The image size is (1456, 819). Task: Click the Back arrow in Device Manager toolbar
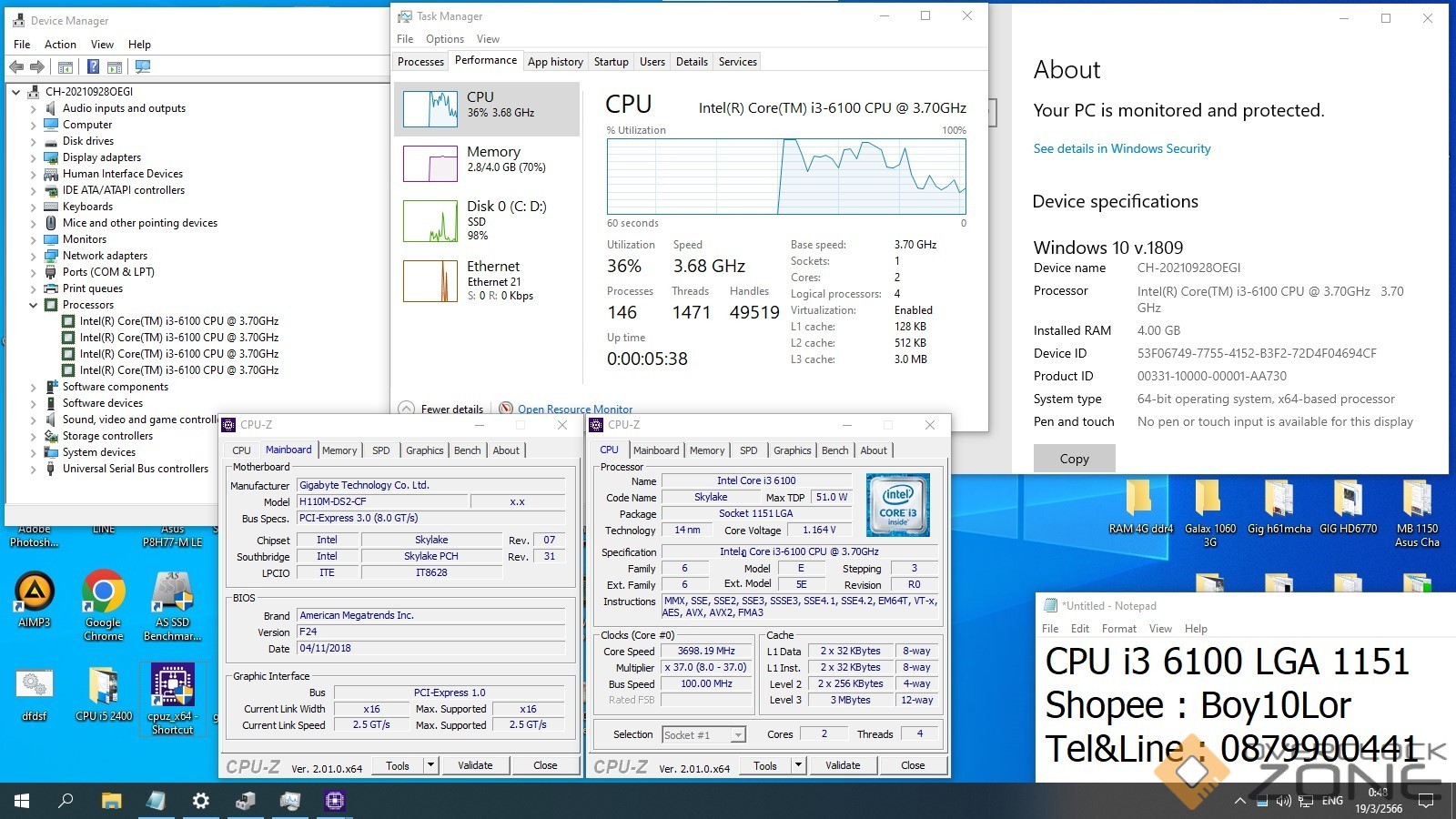(16, 66)
